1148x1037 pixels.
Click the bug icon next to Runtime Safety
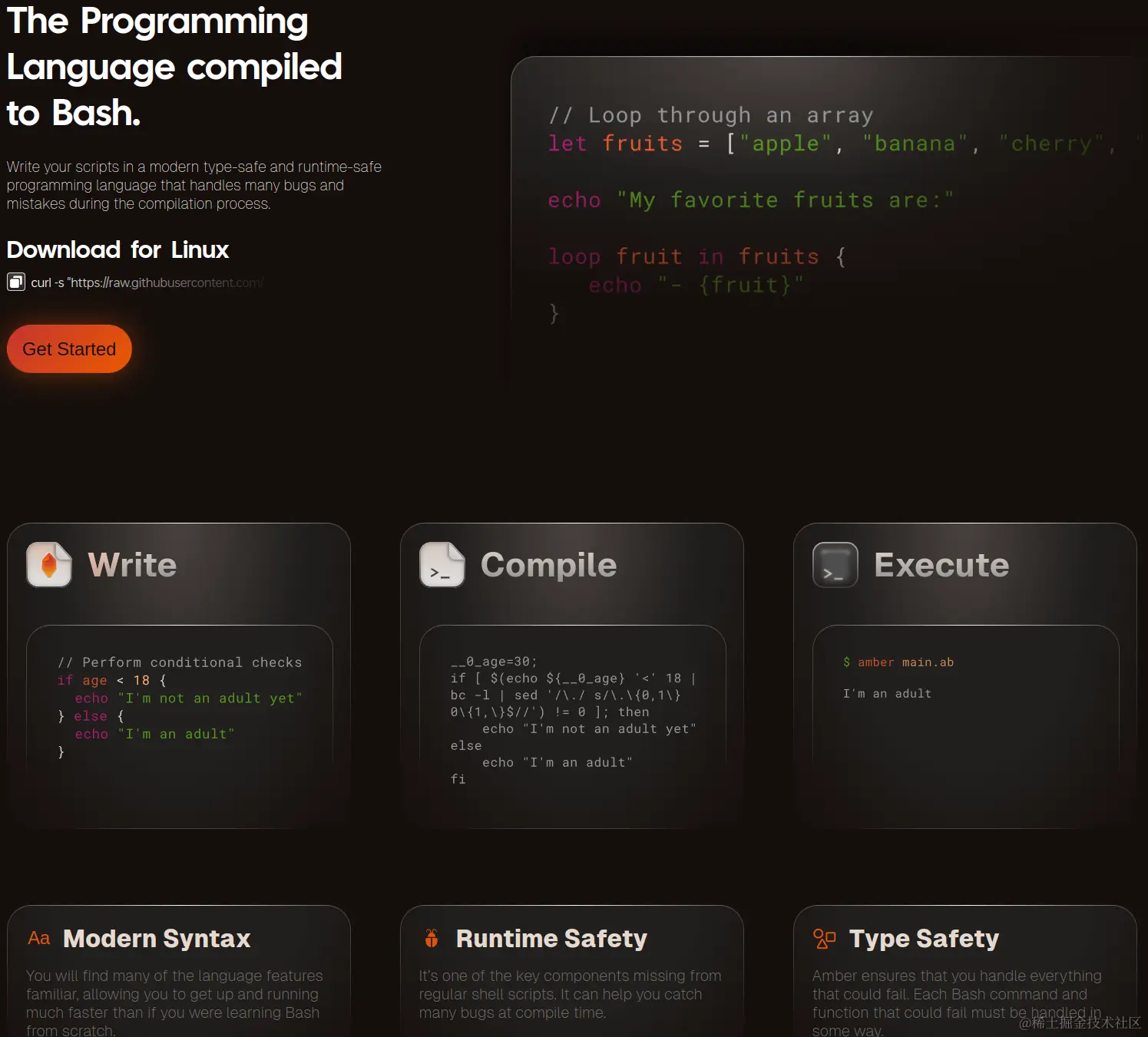coord(432,938)
